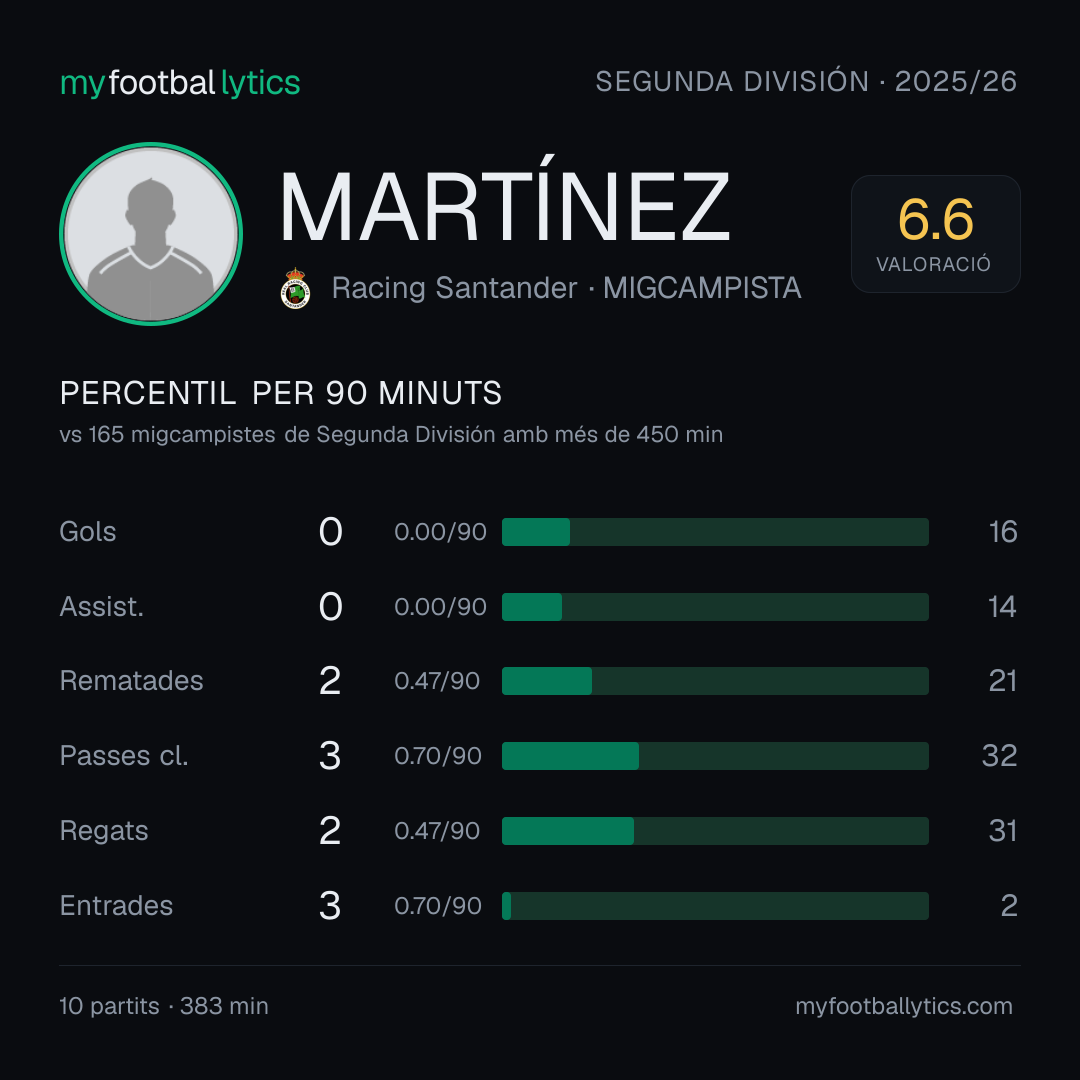Open the player avatar photo
The width and height of the screenshot is (1080, 1080).
[151, 233]
